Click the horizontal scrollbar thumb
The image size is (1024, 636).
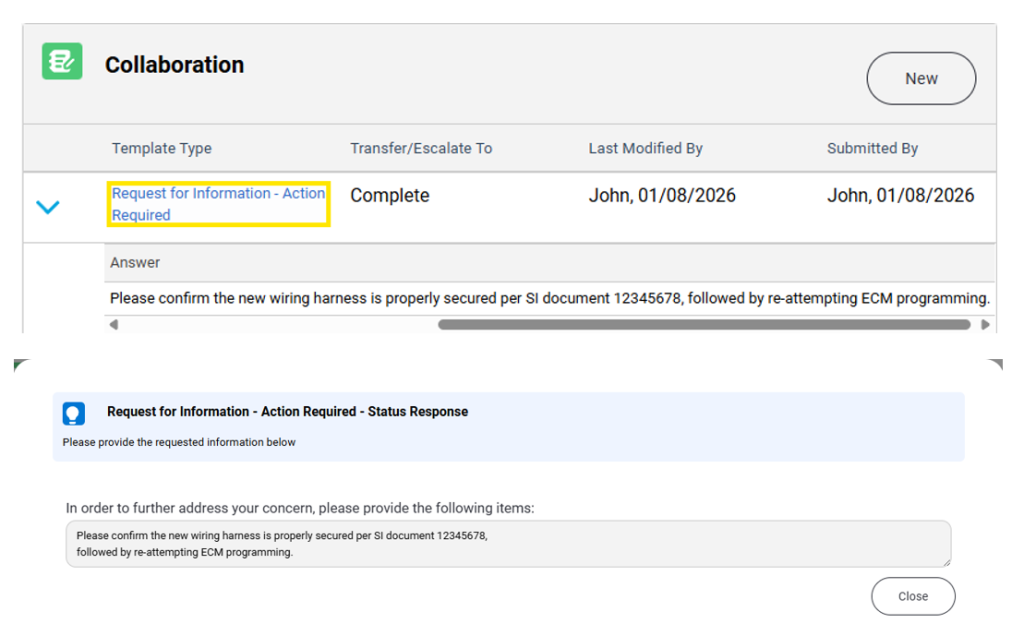pyautogui.click(x=703, y=324)
